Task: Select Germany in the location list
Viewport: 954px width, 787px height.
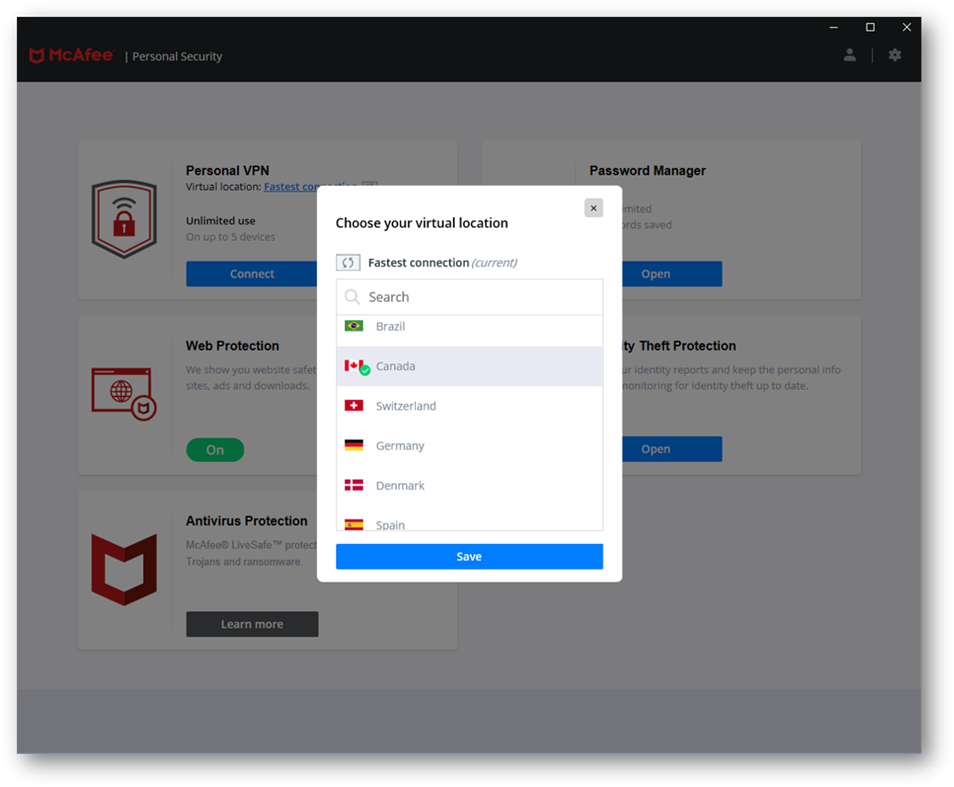Action: pyautogui.click(x=469, y=446)
